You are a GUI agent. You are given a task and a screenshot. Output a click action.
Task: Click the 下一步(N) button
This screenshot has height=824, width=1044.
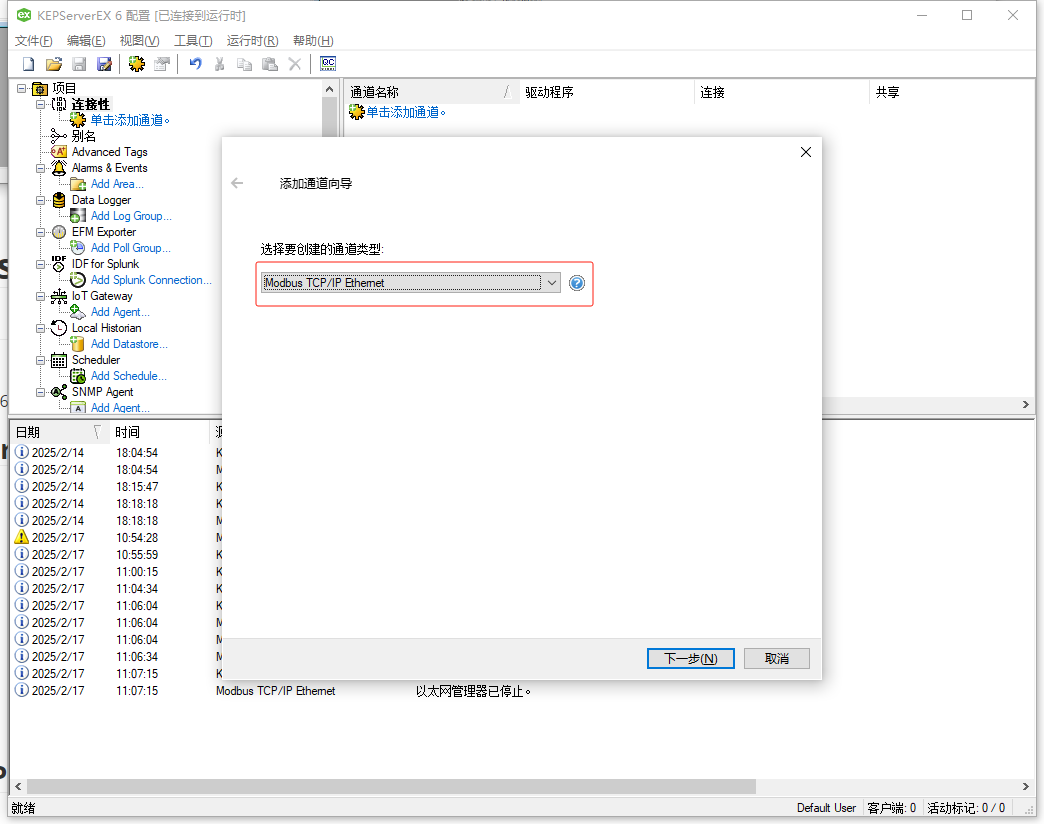[690, 658]
